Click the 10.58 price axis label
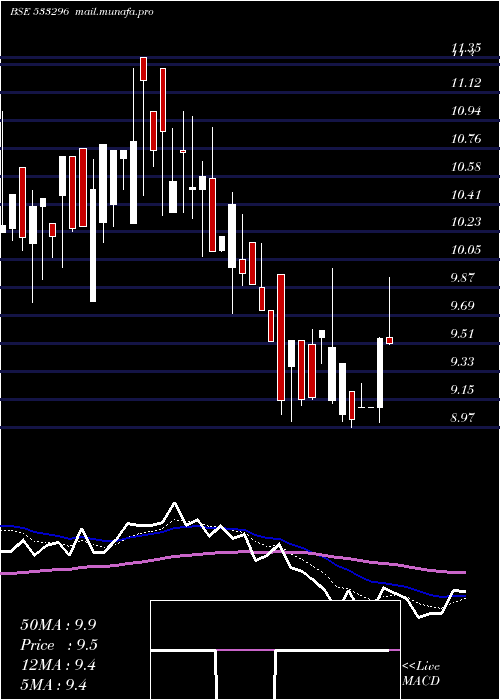500x700 pixels. 466,167
